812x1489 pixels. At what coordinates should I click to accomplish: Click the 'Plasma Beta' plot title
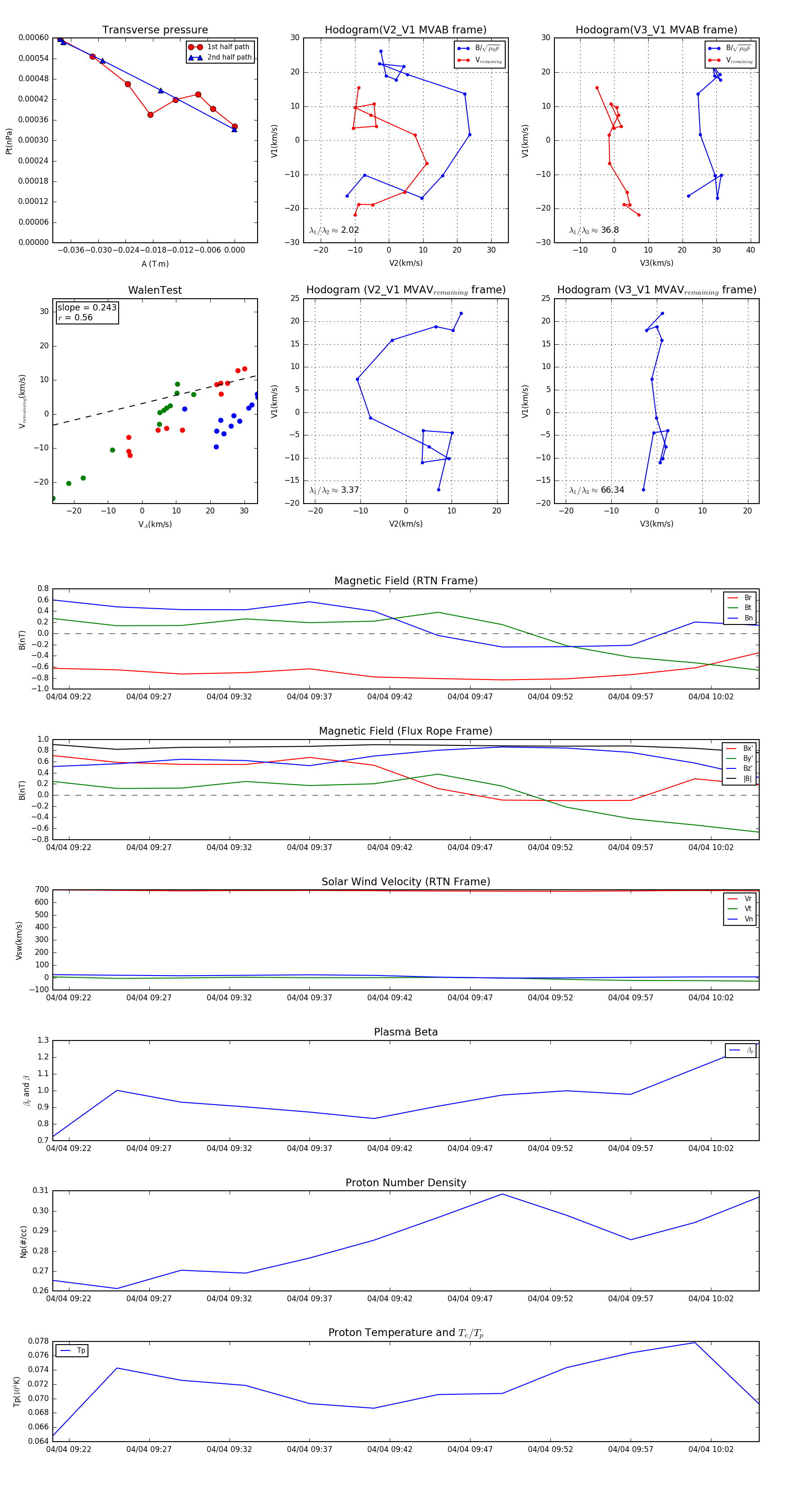pos(406,1032)
